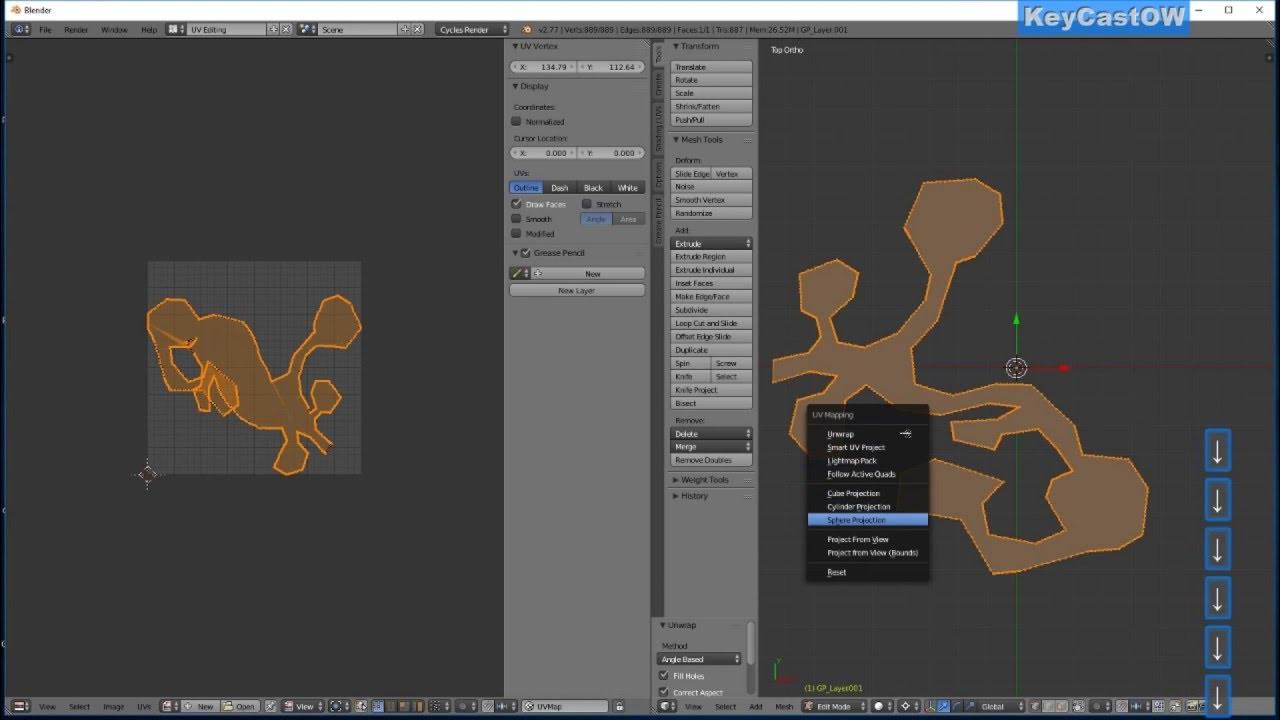Enable the Smooth checkbox in Display

click(x=516, y=219)
